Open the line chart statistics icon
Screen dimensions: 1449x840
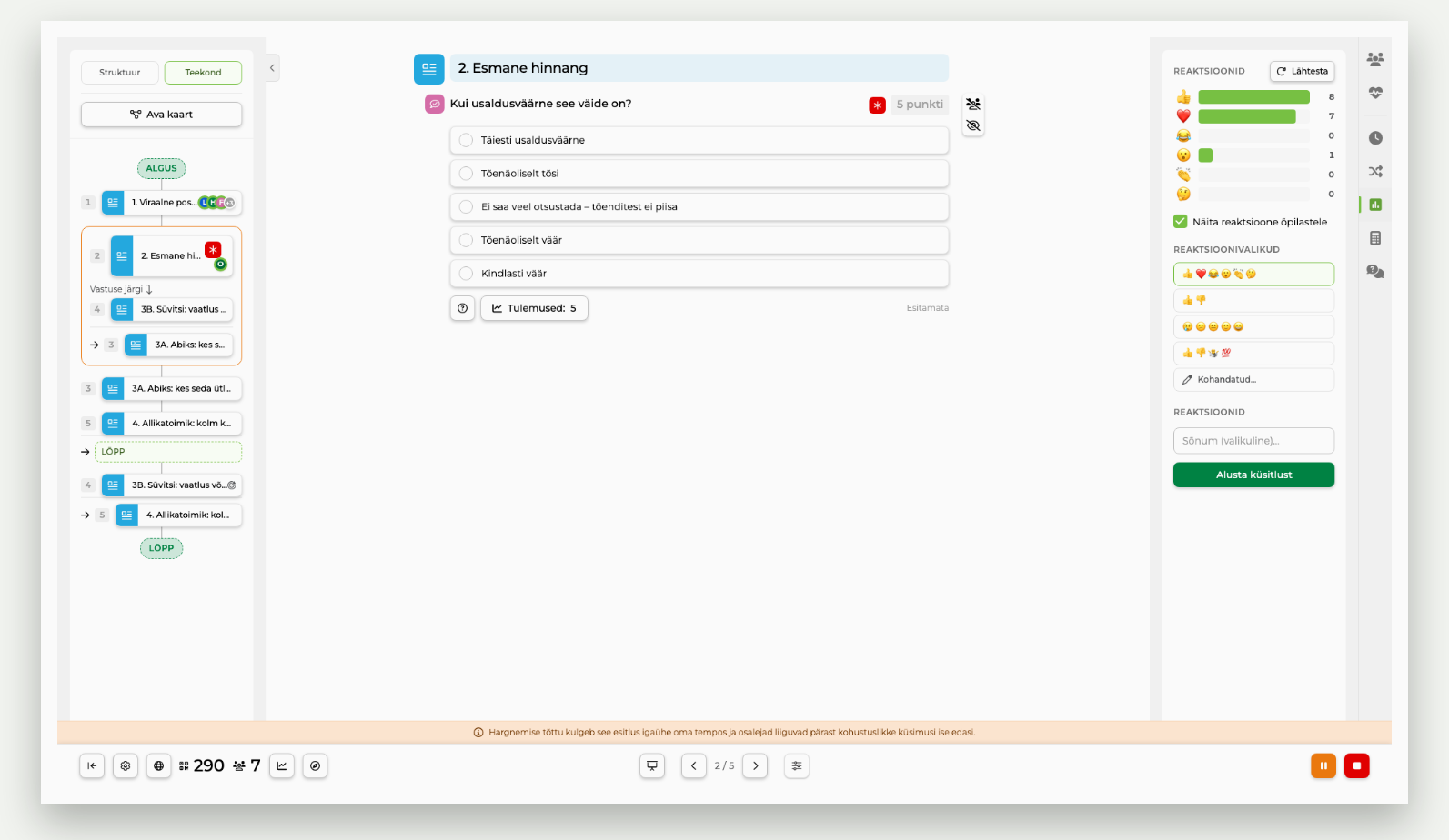click(282, 765)
